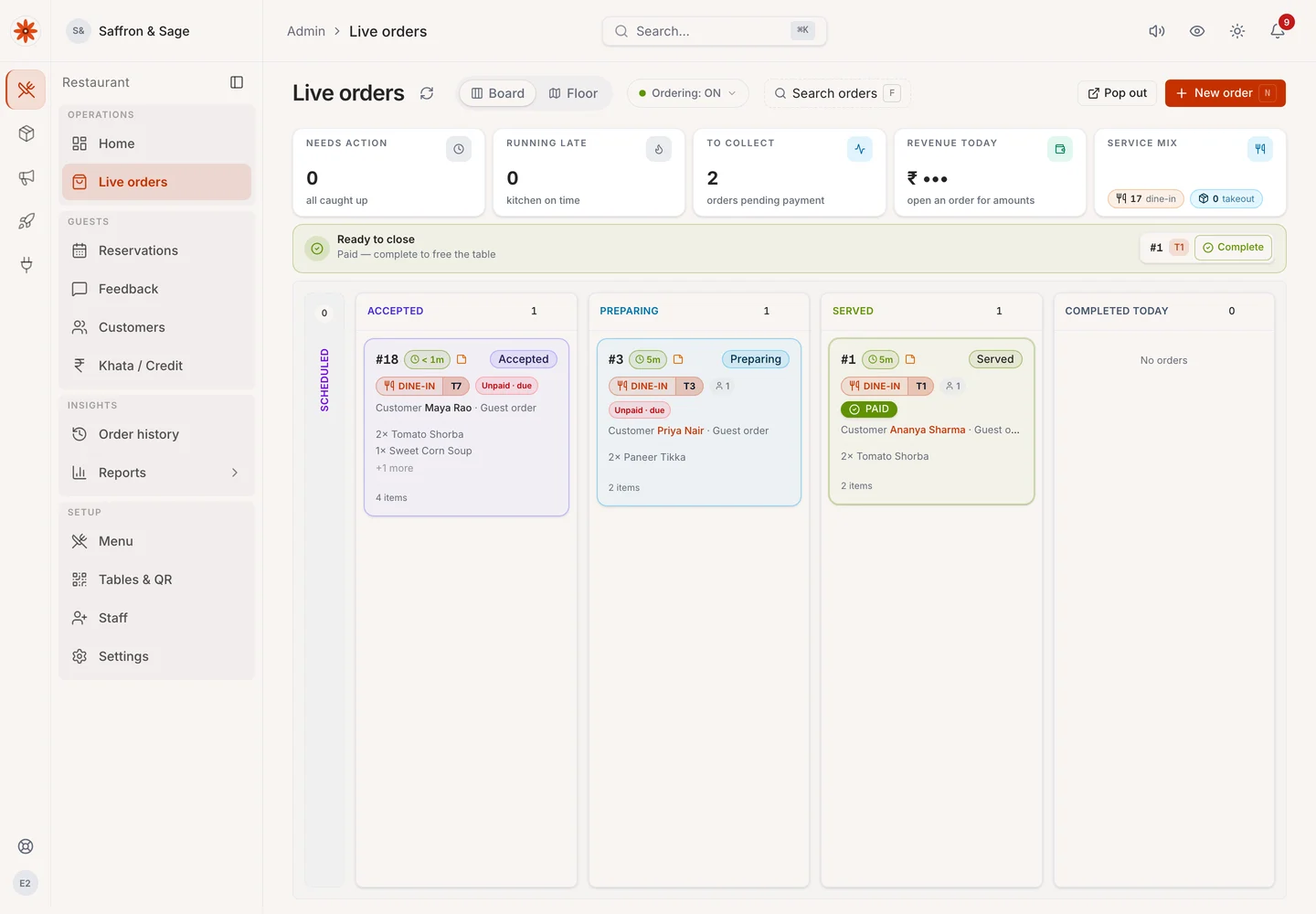Open the plug integrations icon in the rail
The width and height of the screenshot is (1316, 914).
pyautogui.click(x=26, y=265)
